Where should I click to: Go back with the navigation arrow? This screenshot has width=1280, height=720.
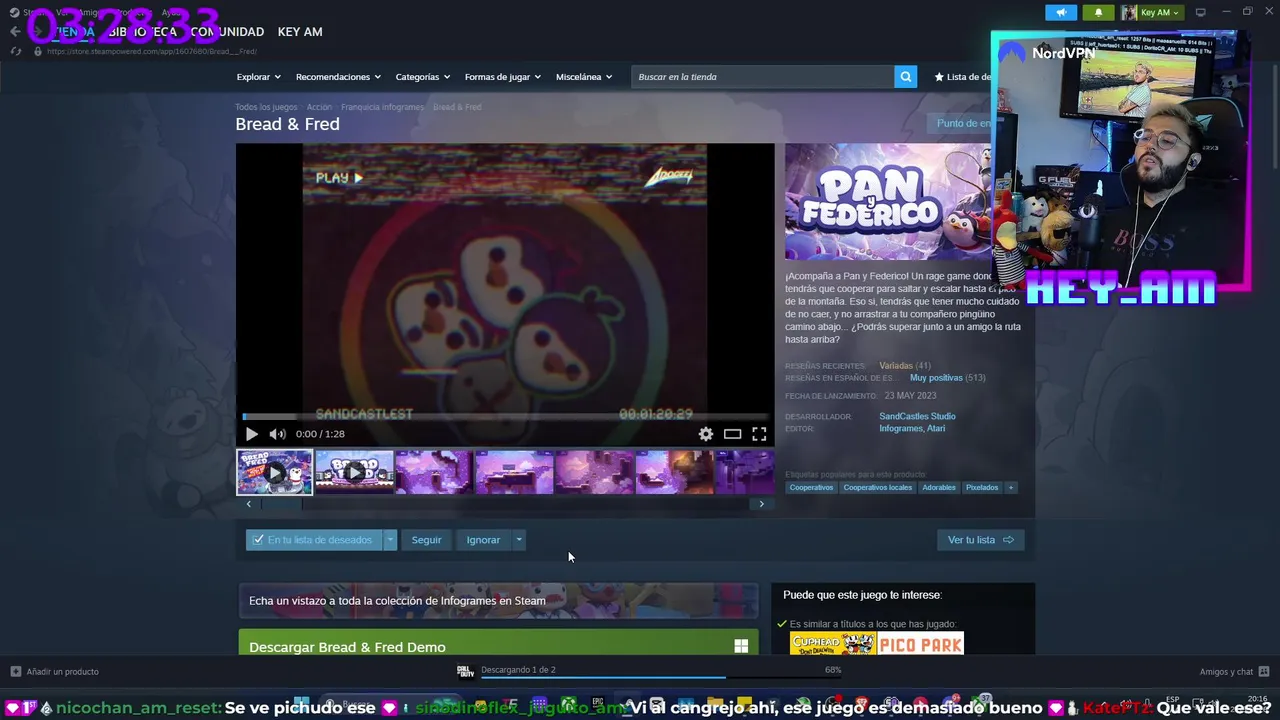[14, 32]
